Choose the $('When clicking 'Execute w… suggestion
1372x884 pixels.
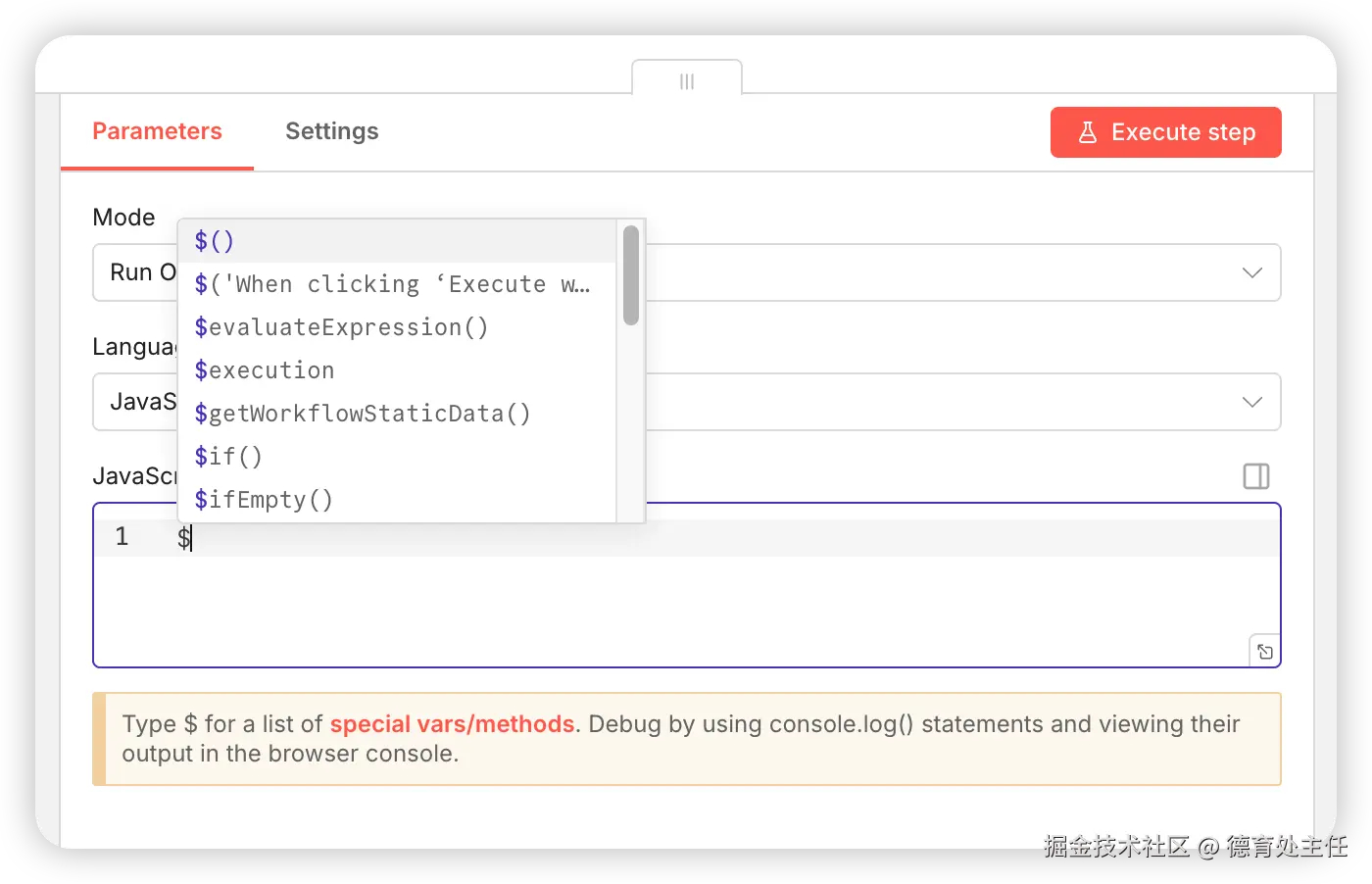coord(392,284)
